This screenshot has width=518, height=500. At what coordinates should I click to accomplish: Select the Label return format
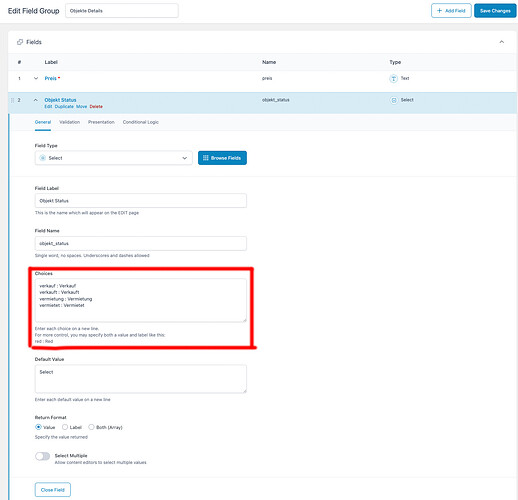[65, 427]
